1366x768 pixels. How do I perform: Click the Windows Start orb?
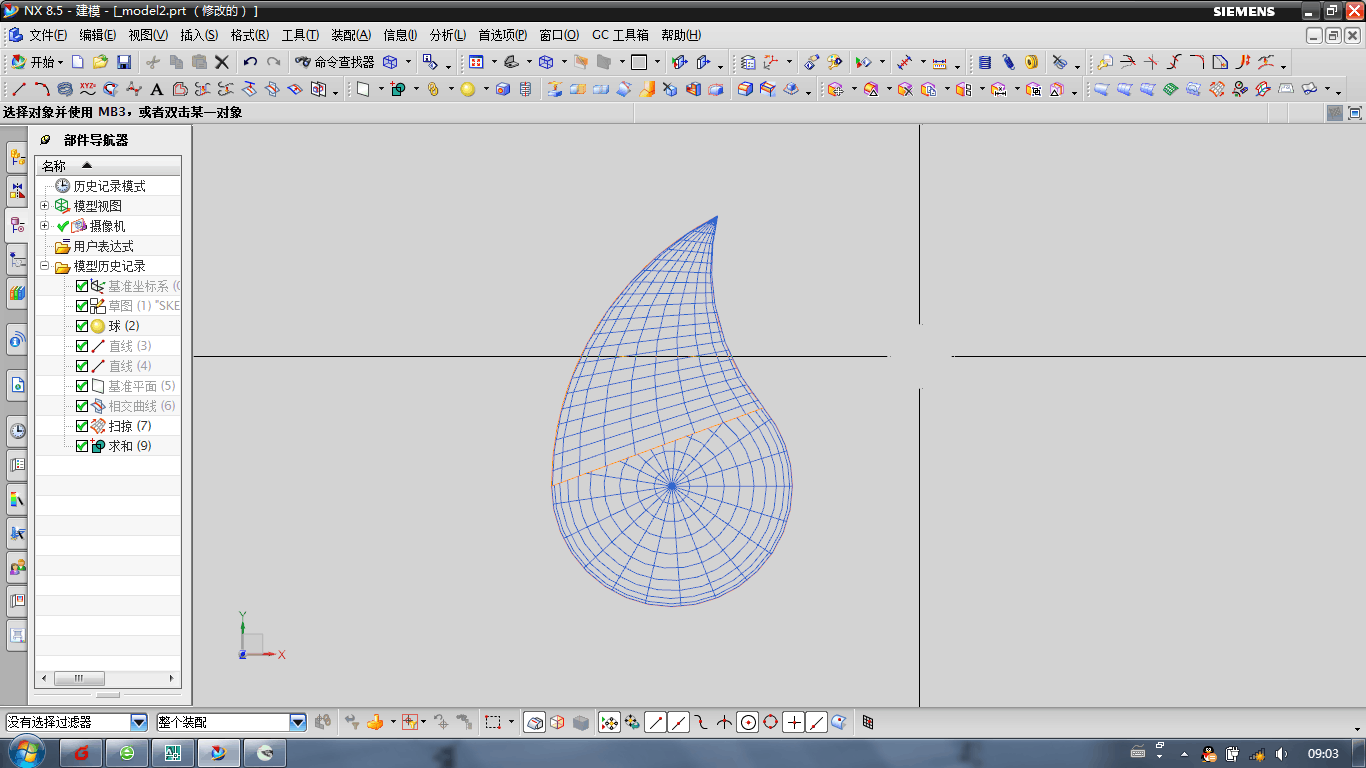pos(26,752)
